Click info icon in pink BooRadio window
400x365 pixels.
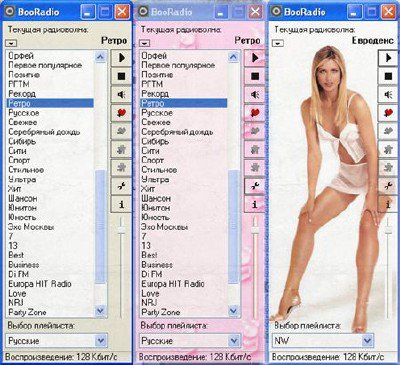click(x=255, y=204)
